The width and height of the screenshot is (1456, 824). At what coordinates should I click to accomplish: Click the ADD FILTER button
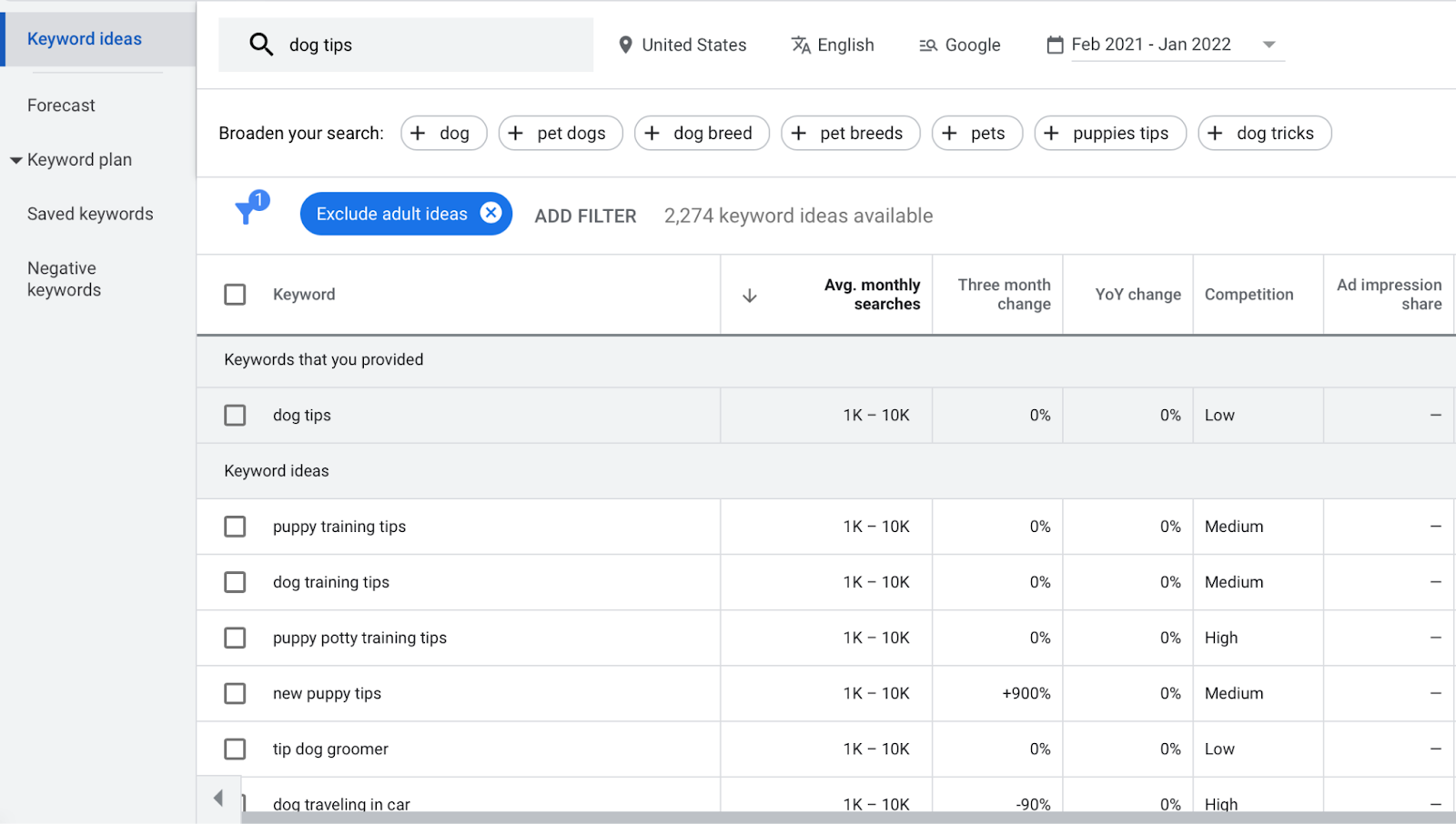coord(585,216)
